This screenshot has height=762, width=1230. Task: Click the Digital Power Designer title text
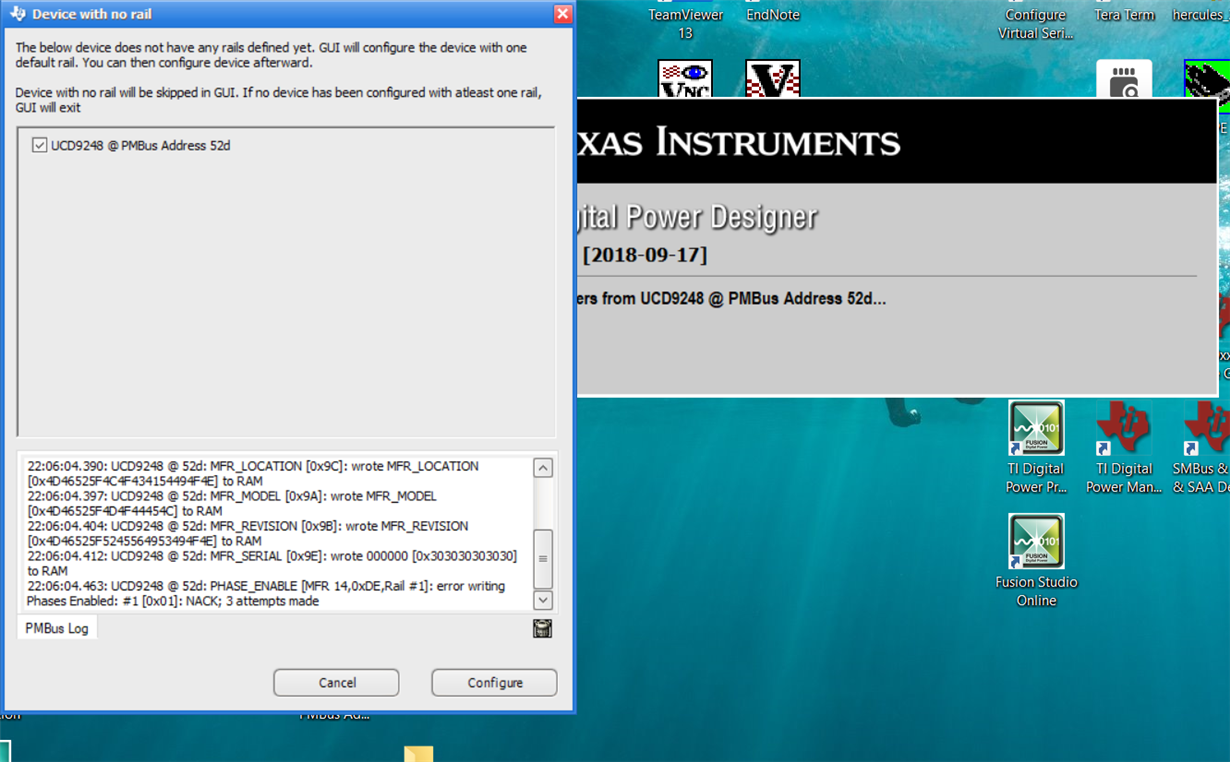pos(697,216)
